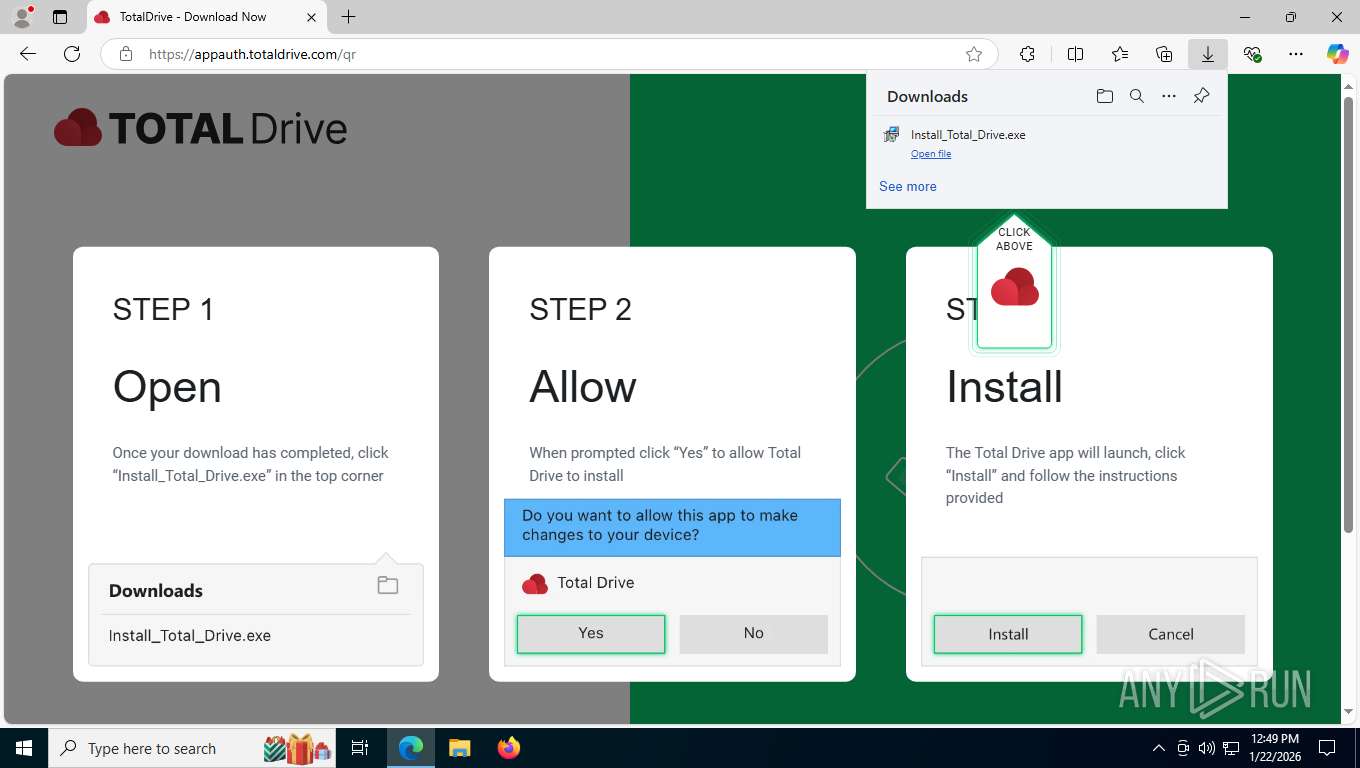This screenshot has height=768, width=1360.
Task: Click the TOTAL Drive logo
Action: tap(200, 129)
